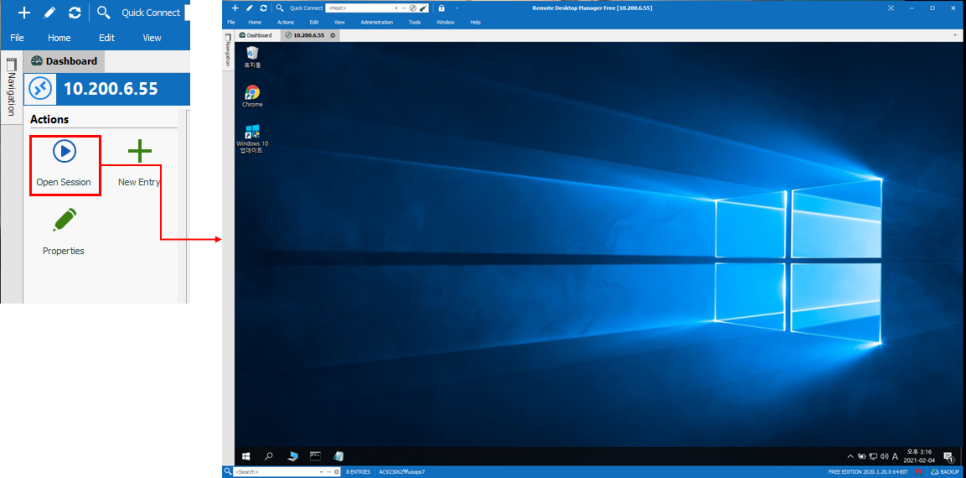Open File menu in full window

click(231, 22)
